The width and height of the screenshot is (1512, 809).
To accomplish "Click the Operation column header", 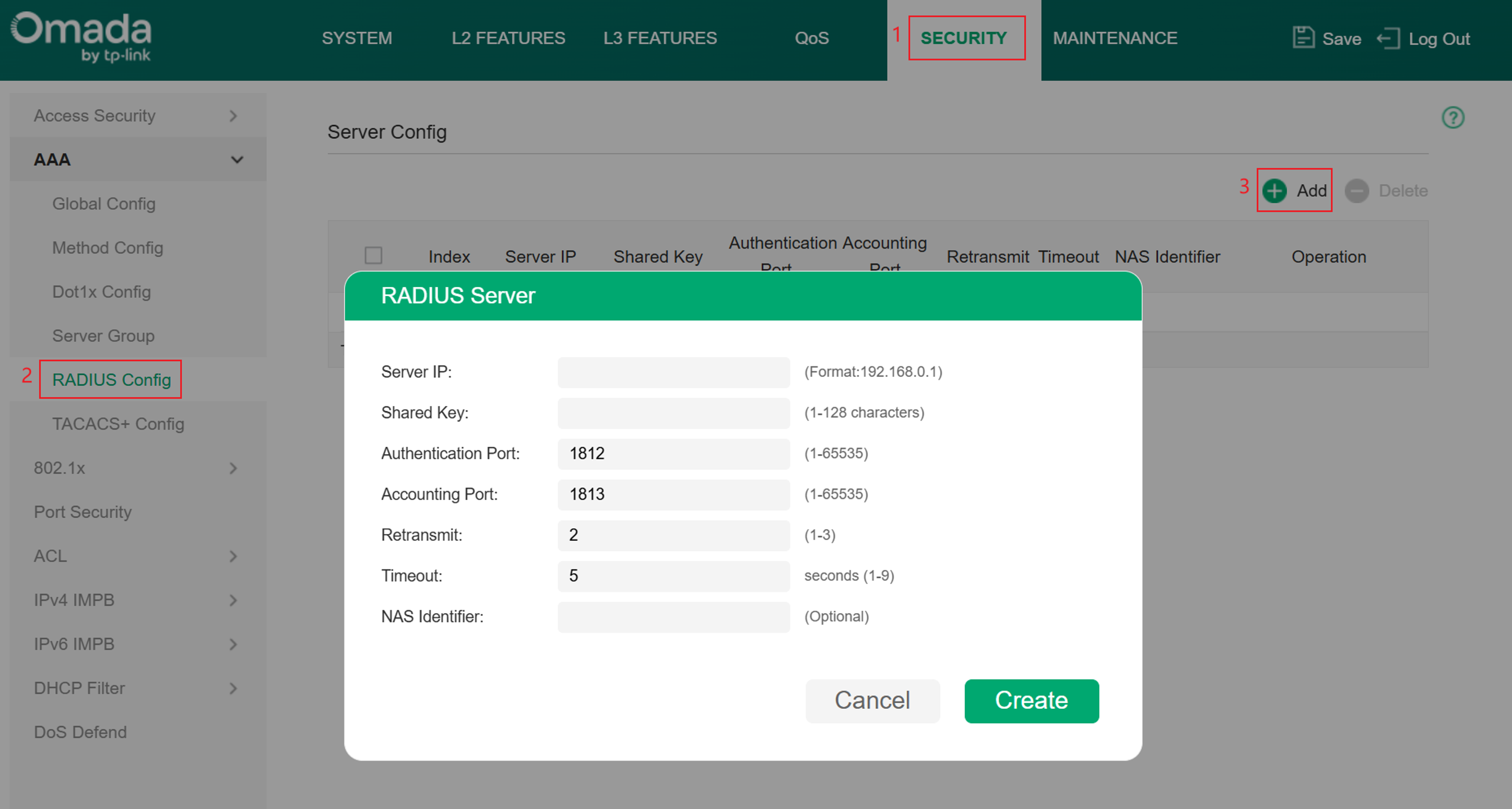I will (x=1328, y=256).
